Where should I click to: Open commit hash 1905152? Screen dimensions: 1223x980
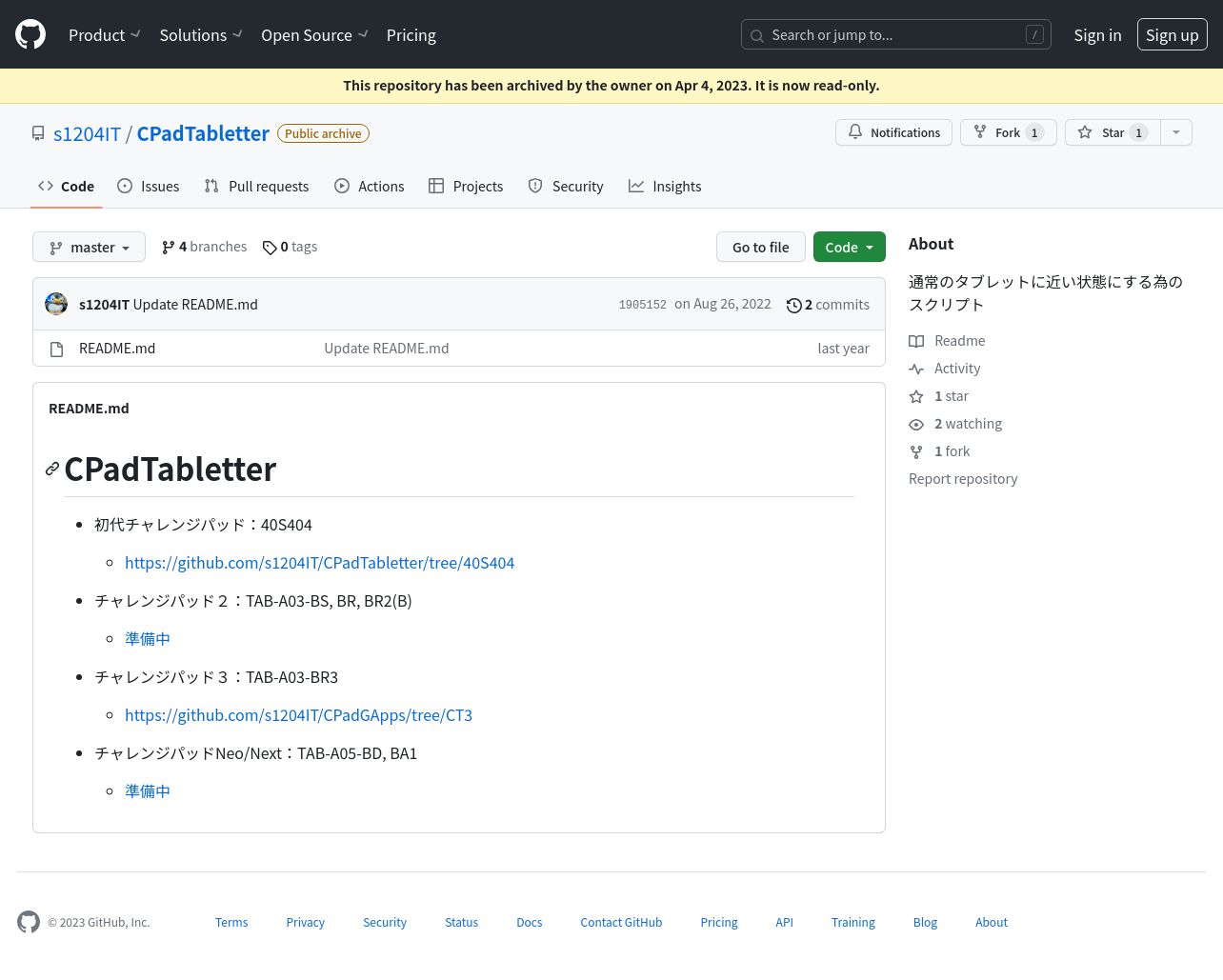(x=643, y=305)
